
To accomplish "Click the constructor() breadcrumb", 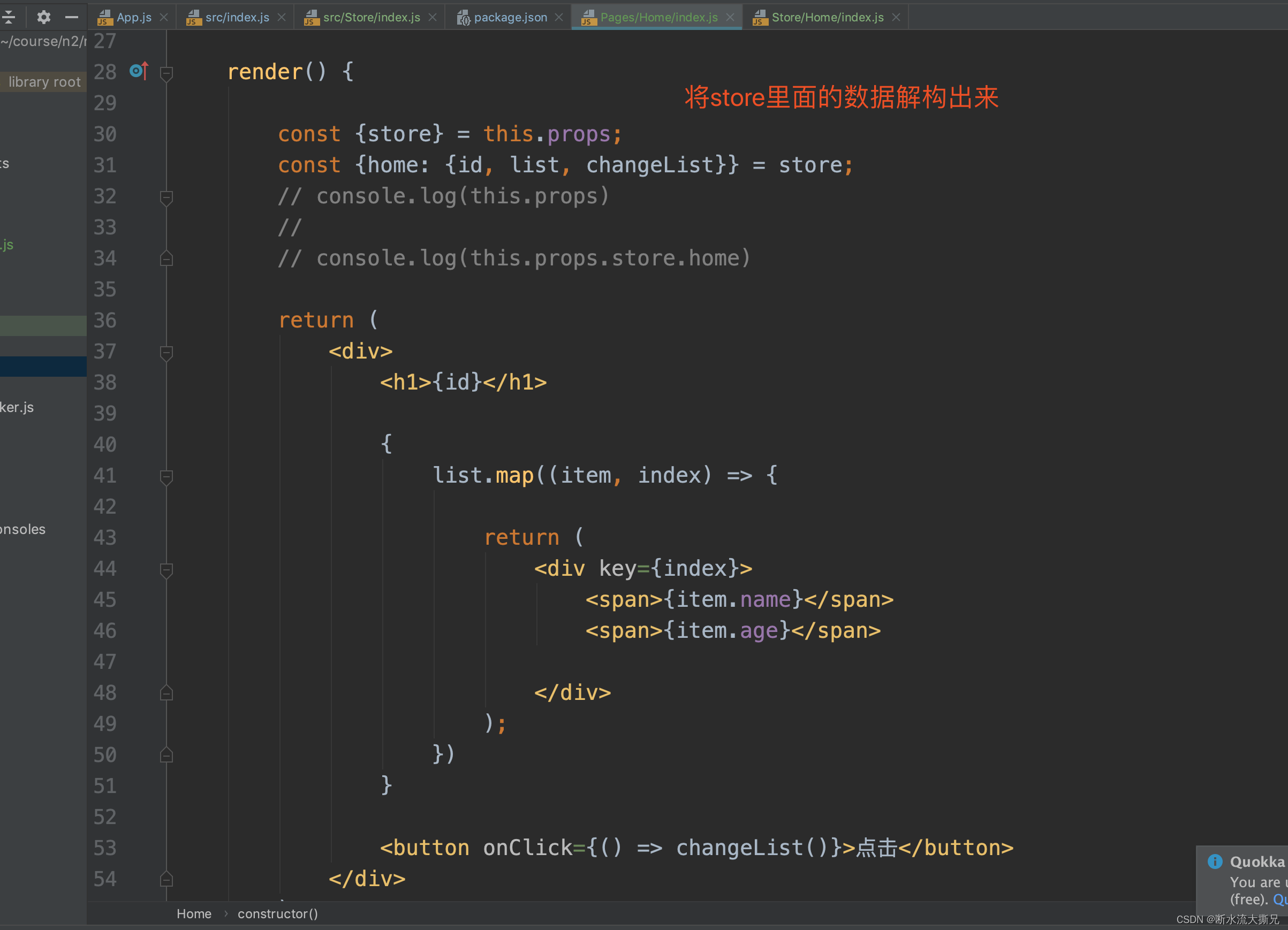I will (278, 913).
